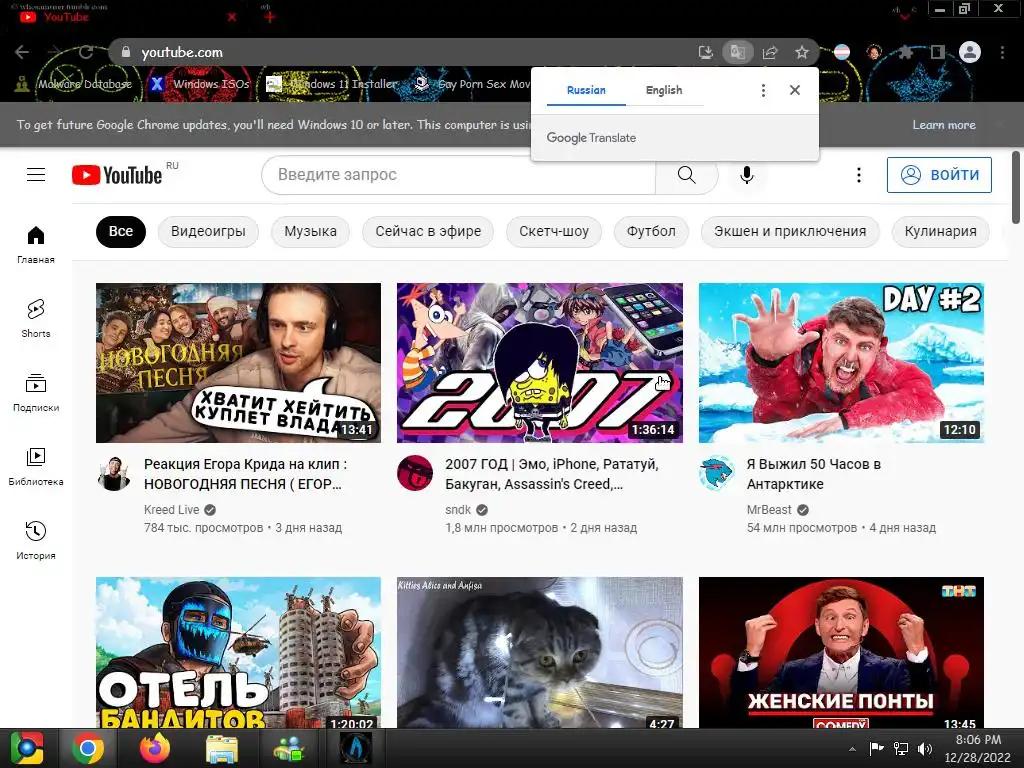Open the taskbar clock showing 8:06 PM
This screenshot has width=1024, height=768.
(x=978, y=749)
